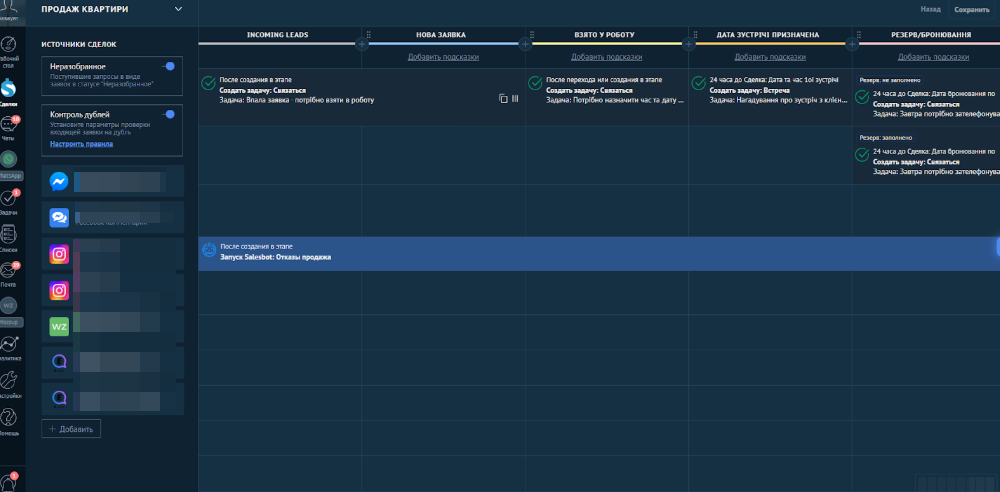Click Добавить подсказки under Дата зустрічі призначена
This screenshot has height=492, width=1000.
point(770,57)
